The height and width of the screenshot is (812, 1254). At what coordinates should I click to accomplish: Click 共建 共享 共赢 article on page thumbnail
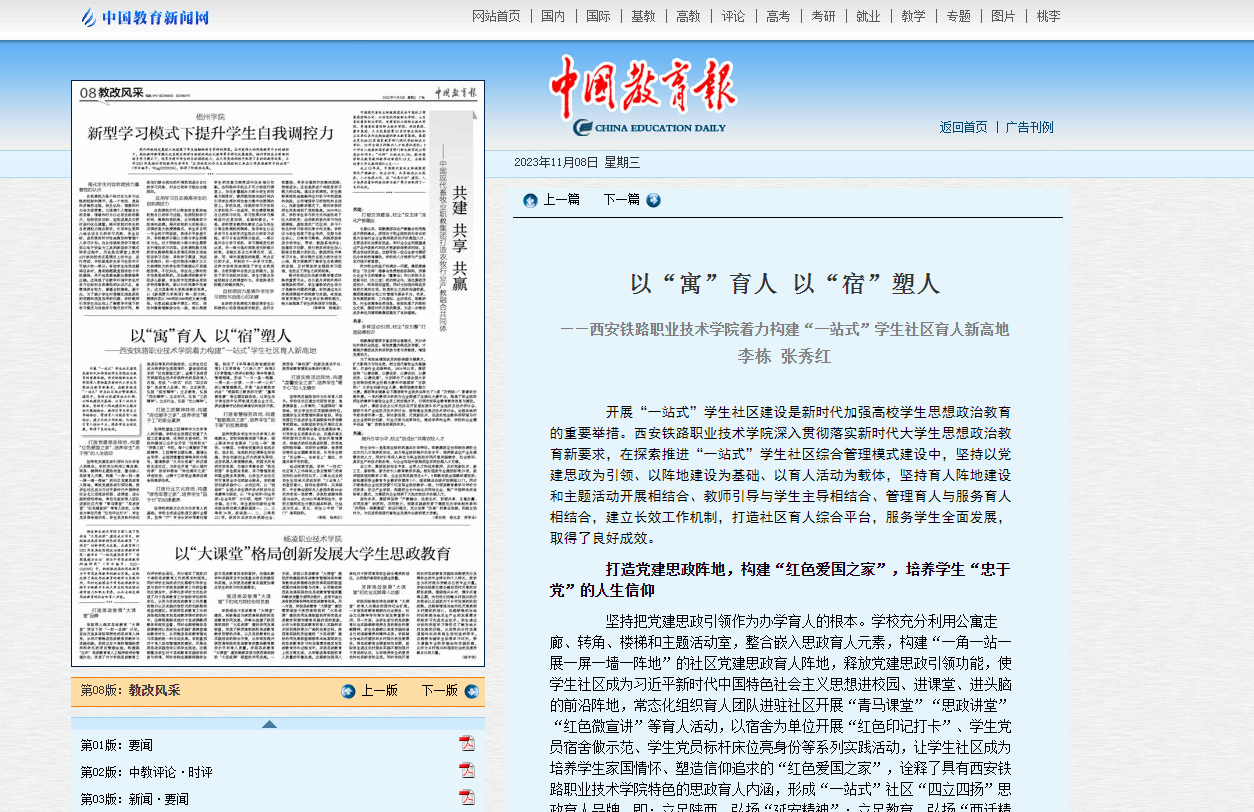point(459,230)
